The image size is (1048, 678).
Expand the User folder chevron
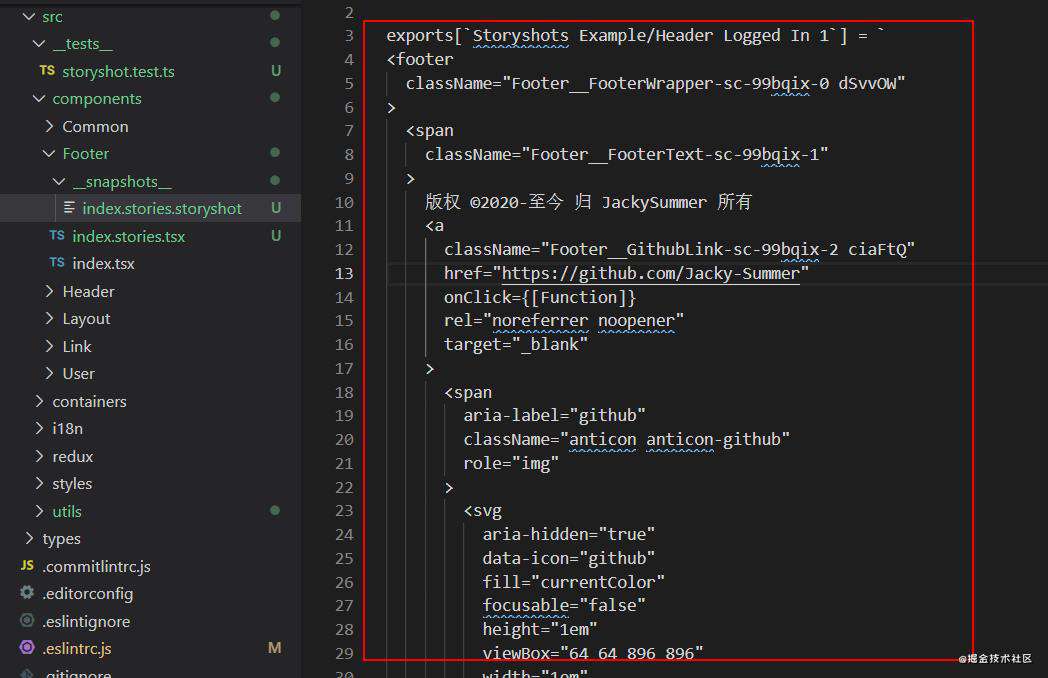pos(49,373)
